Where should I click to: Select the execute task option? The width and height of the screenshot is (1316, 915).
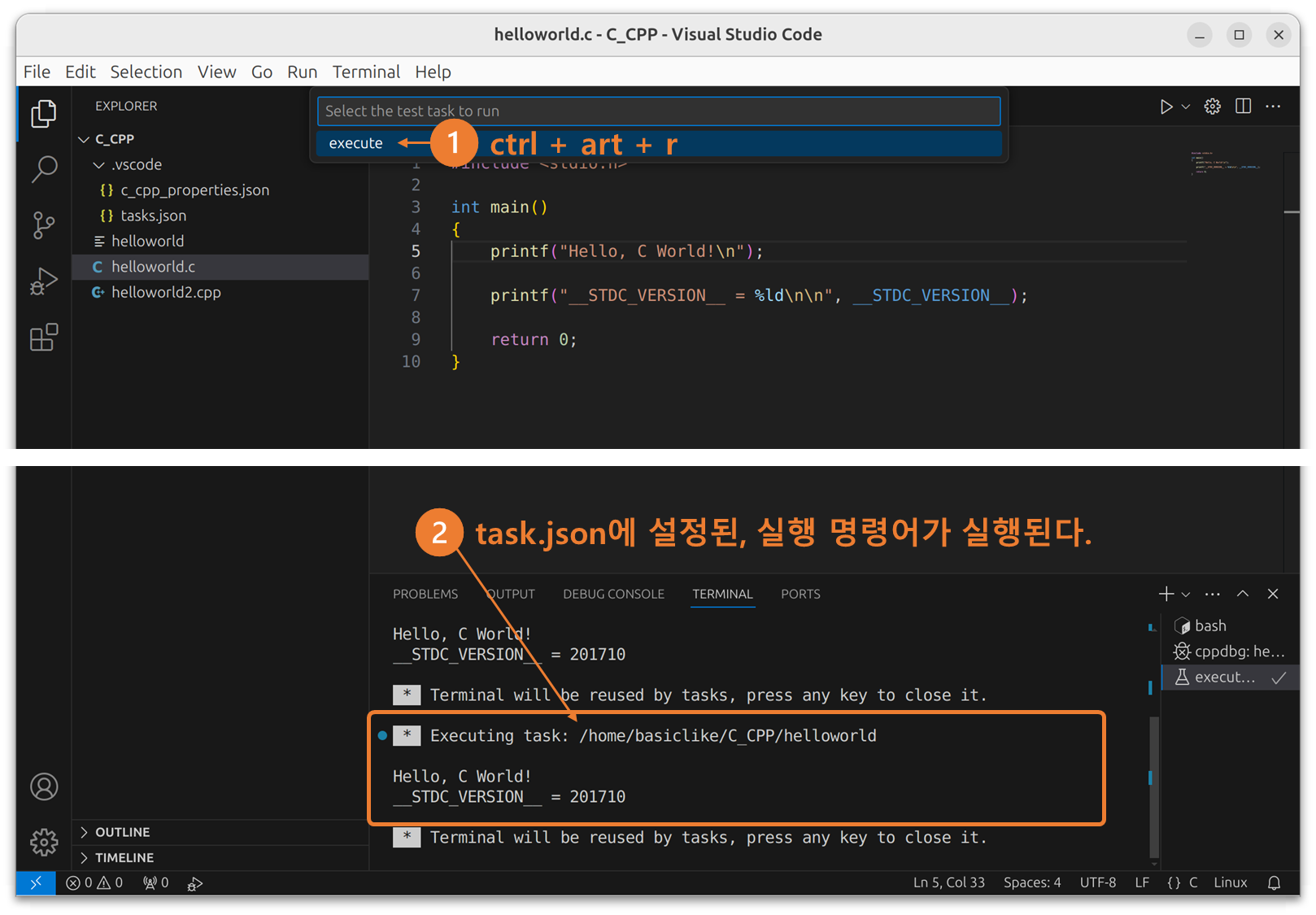pos(658,143)
